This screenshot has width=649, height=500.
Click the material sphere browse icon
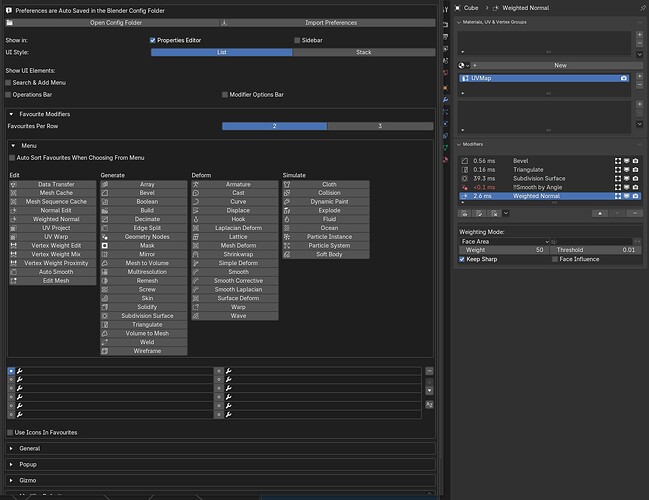coord(464,65)
